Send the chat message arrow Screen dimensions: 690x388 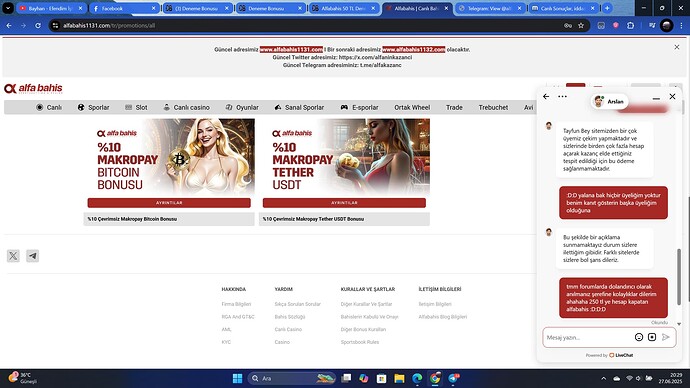666,337
